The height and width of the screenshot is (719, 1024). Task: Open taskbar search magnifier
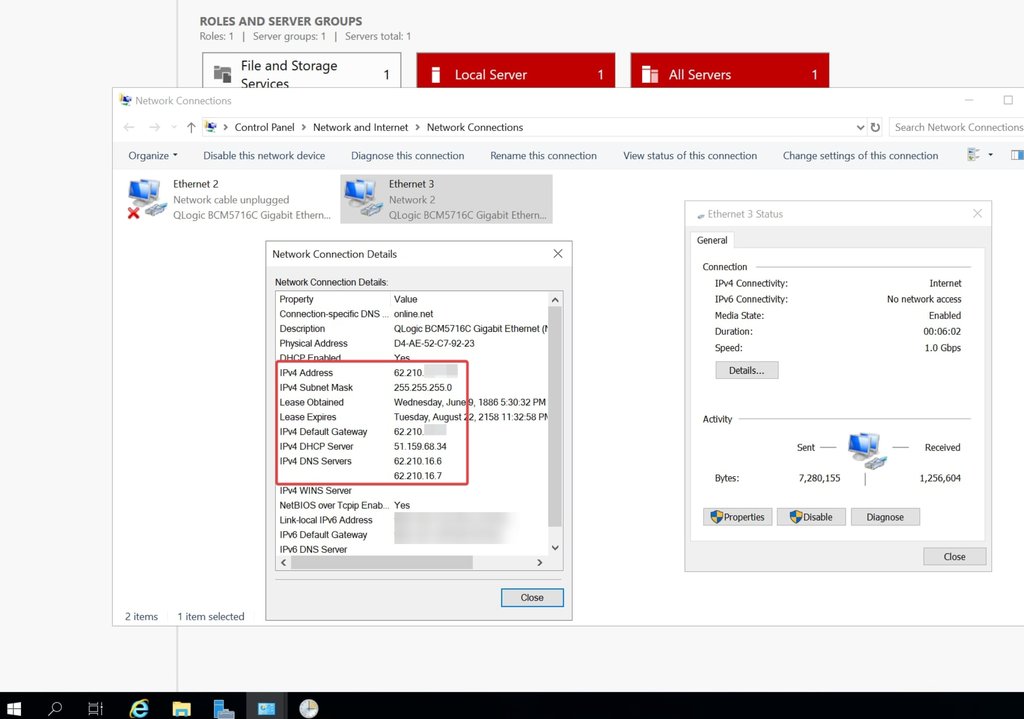click(x=56, y=708)
